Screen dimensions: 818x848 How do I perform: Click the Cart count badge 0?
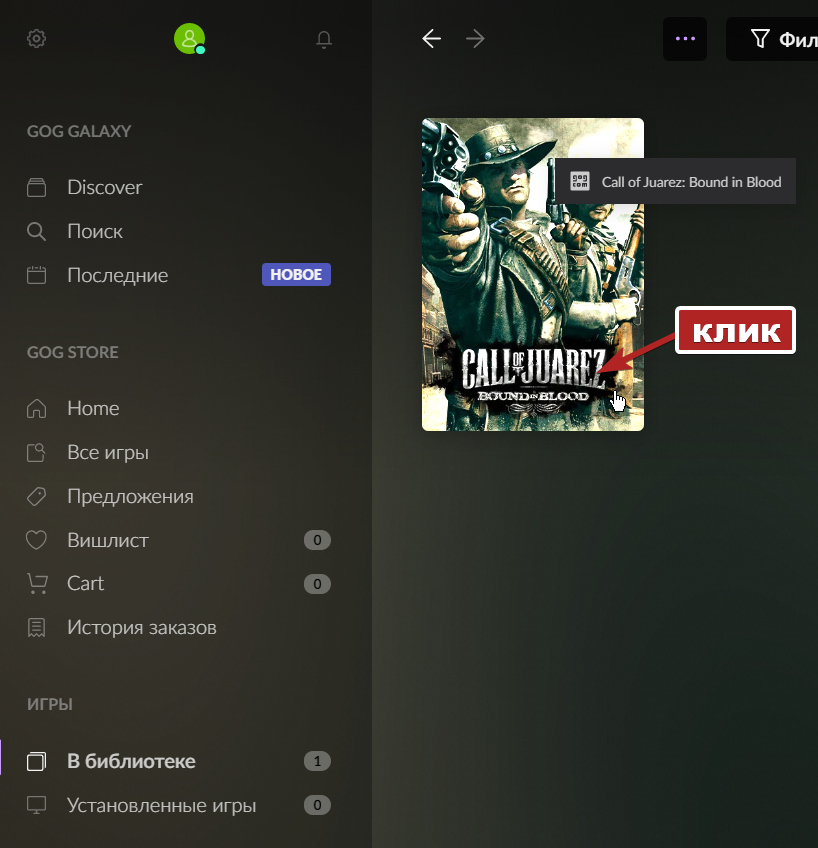(317, 584)
